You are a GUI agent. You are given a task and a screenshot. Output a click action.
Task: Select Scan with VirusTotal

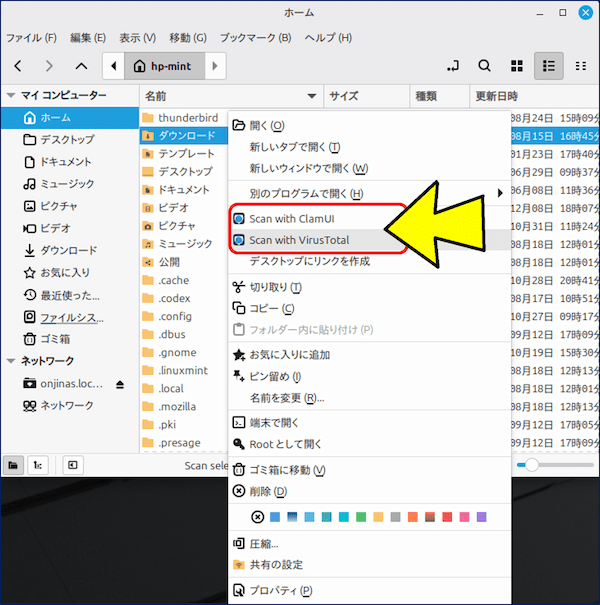tap(370, 240)
